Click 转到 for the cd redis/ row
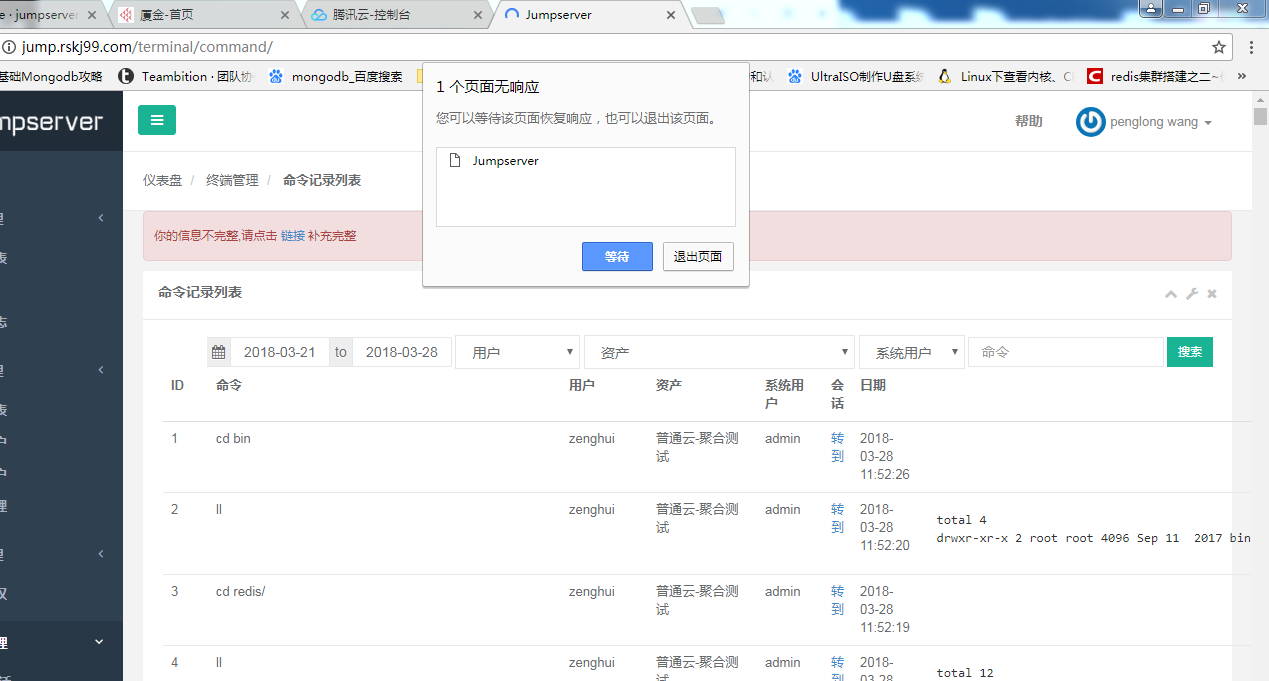Screen dimensions: 1269x681 point(837,600)
